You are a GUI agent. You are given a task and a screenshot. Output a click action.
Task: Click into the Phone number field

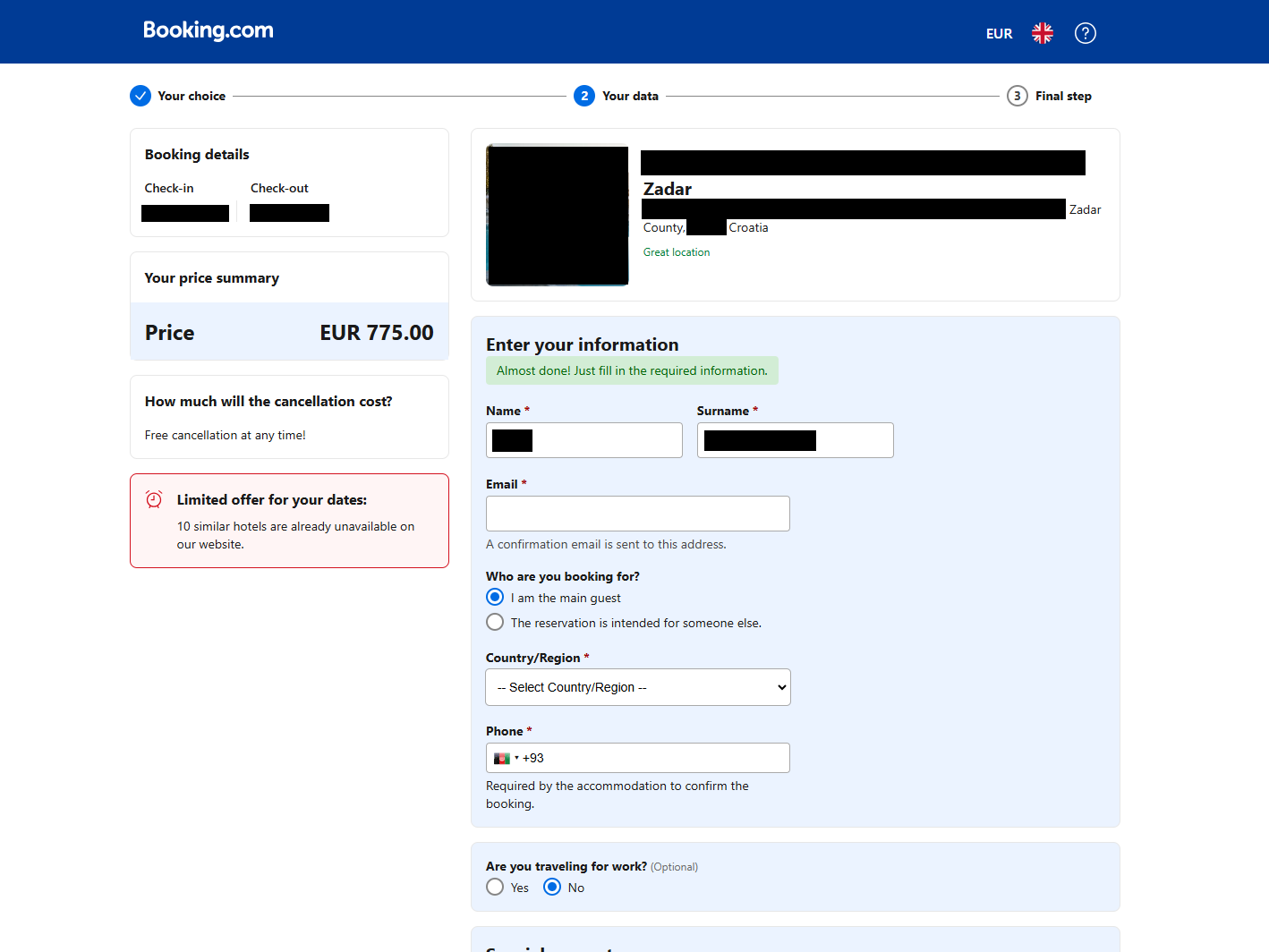tap(638, 758)
